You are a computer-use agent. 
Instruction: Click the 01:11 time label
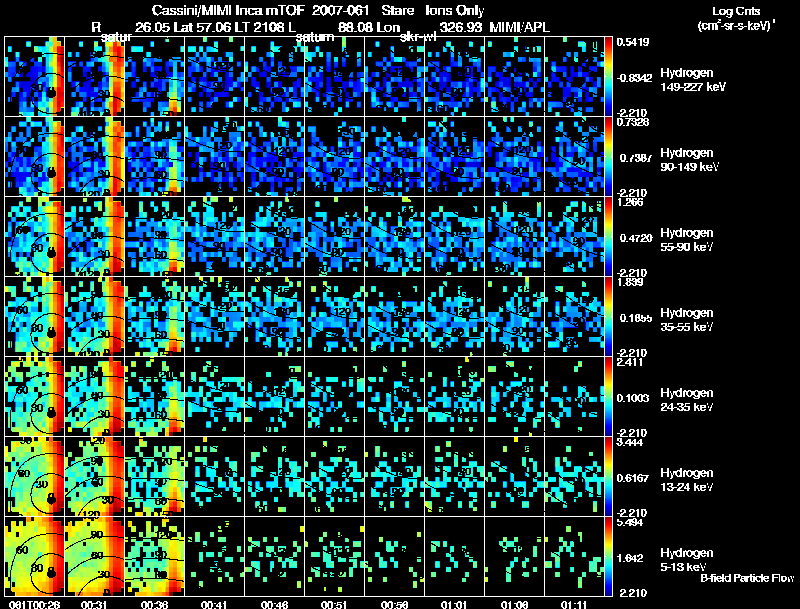coord(574,605)
